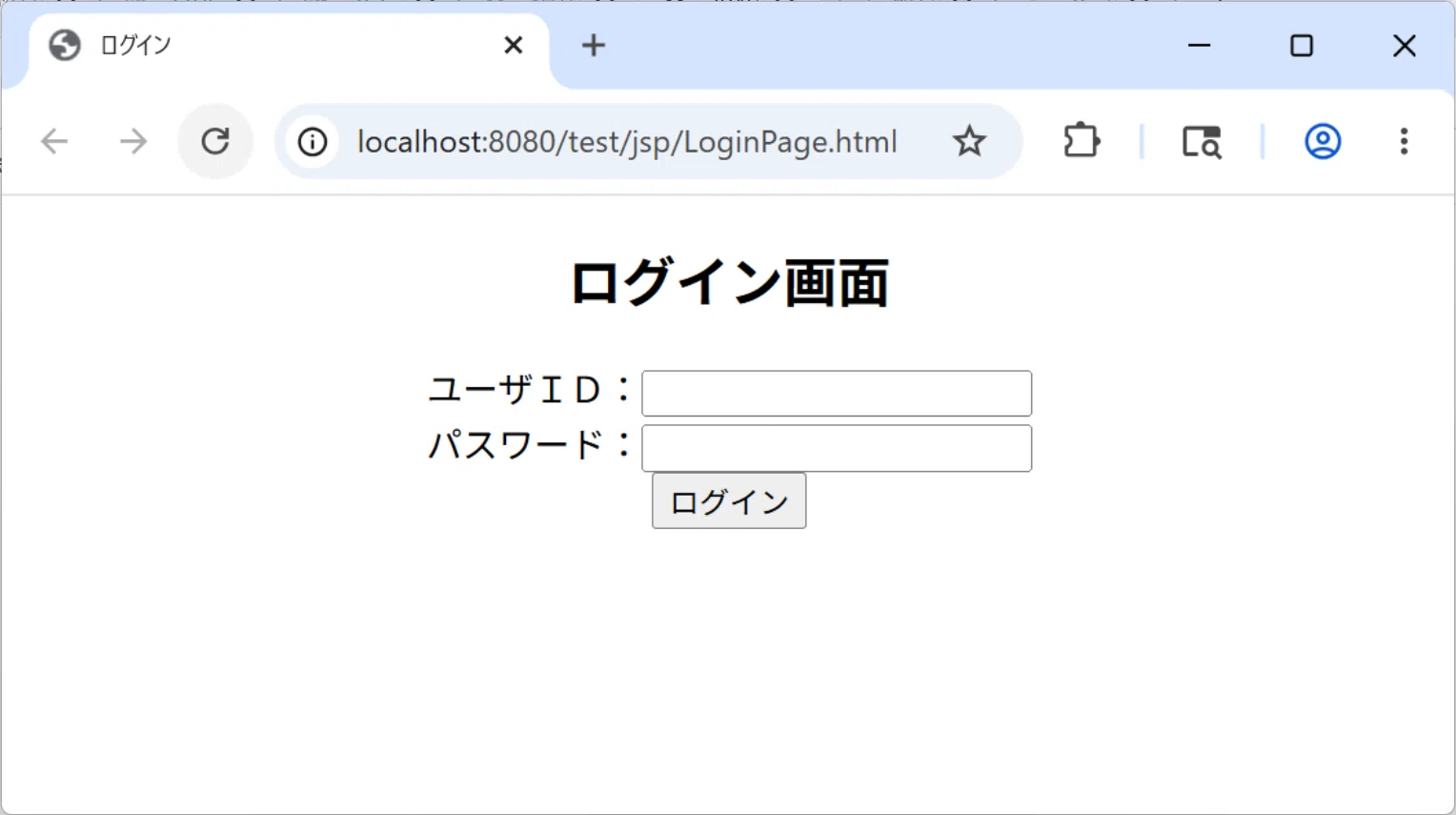Viewport: 1456px width, 815px height.
Task: Click the browser back arrow
Action: (54, 142)
